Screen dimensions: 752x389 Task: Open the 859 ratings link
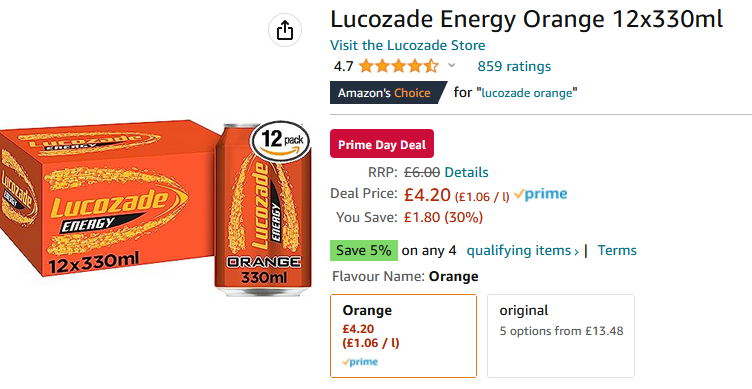(514, 66)
